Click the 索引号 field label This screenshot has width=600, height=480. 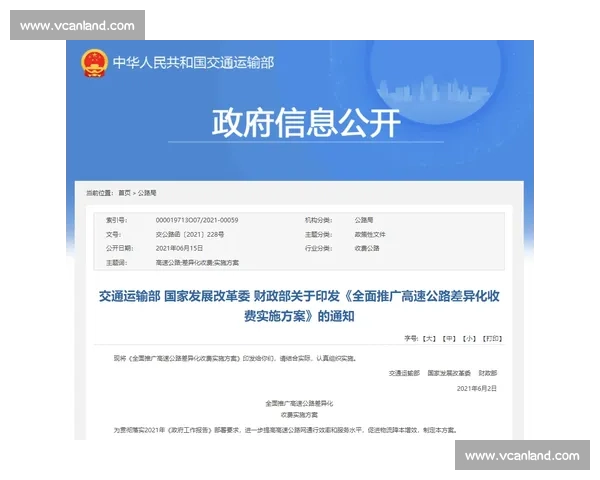coord(116,220)
